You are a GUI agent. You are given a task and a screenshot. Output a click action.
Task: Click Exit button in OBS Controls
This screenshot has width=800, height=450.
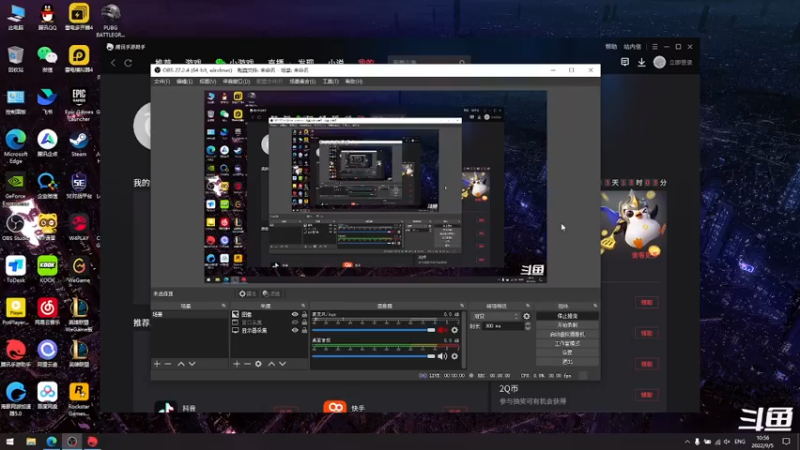click(x=567, y=362)
